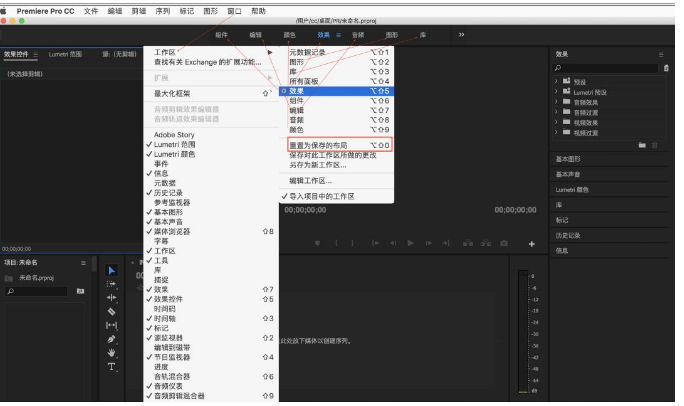Screen dimensions: 684x406
Task: Expand the Lumetri 预设 folder
Action: point(556,92)
